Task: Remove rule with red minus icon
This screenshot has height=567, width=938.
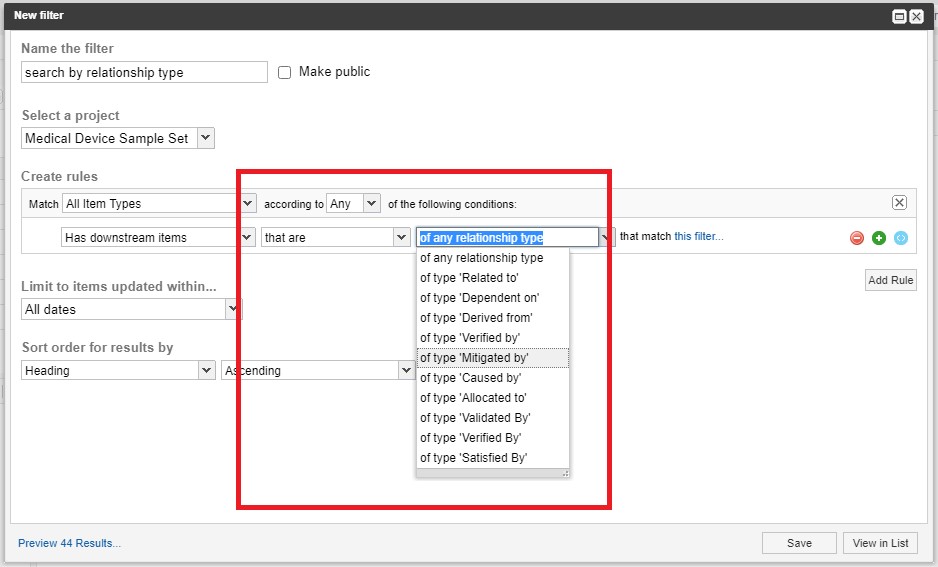Action: coord(857,238)
